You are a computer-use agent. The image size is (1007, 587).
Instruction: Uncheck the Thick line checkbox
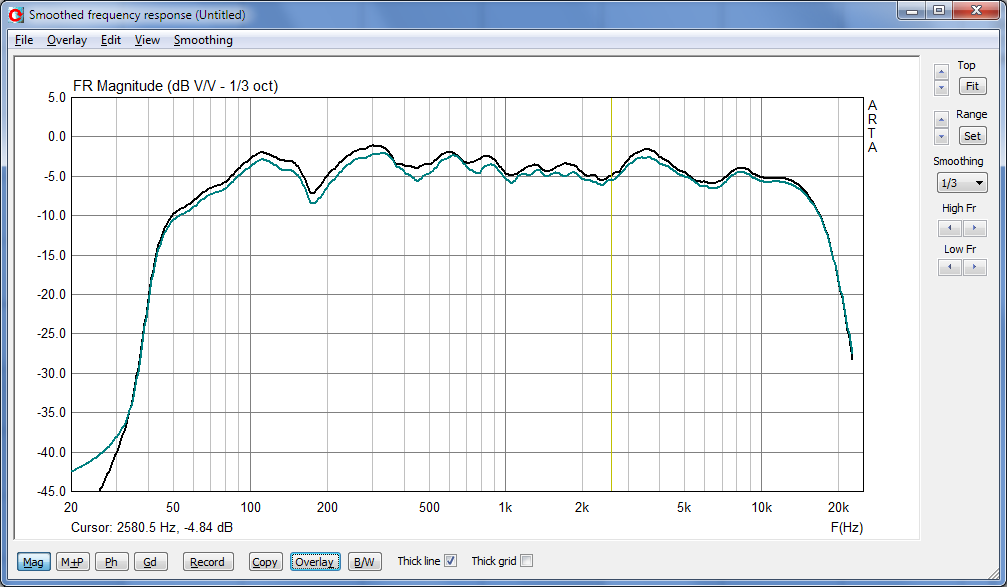[x=451, y=561]
